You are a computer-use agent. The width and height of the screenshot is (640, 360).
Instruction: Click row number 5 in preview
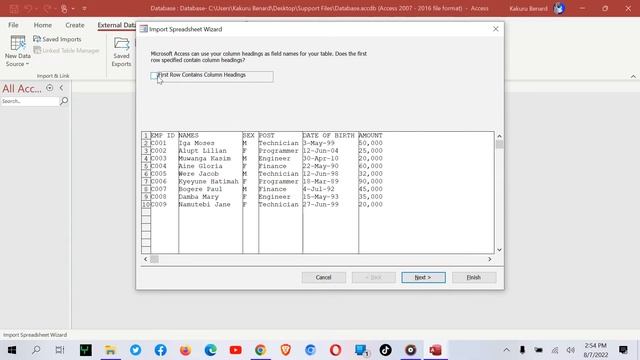click(146, 166)
